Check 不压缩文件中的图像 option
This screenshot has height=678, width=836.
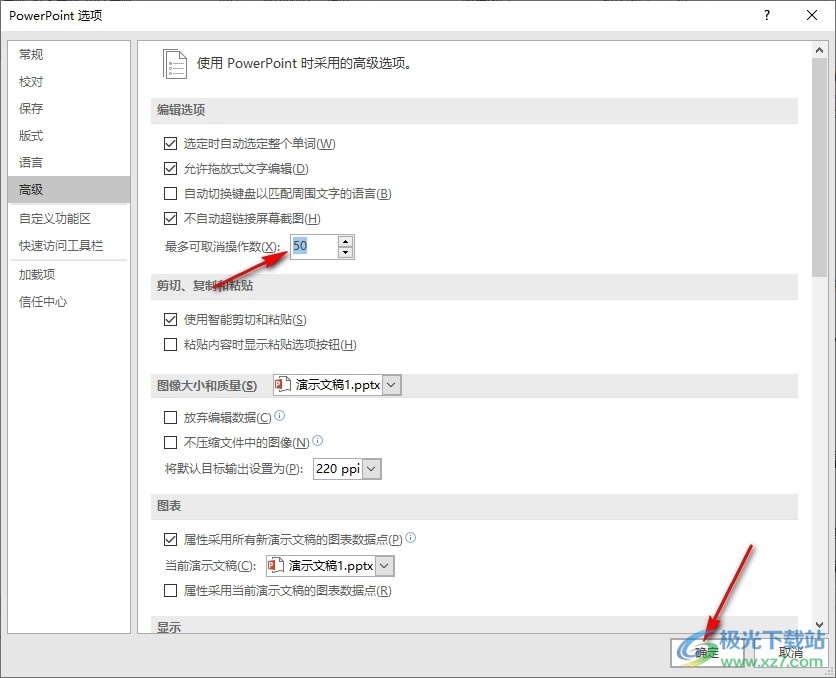(170, 442)
